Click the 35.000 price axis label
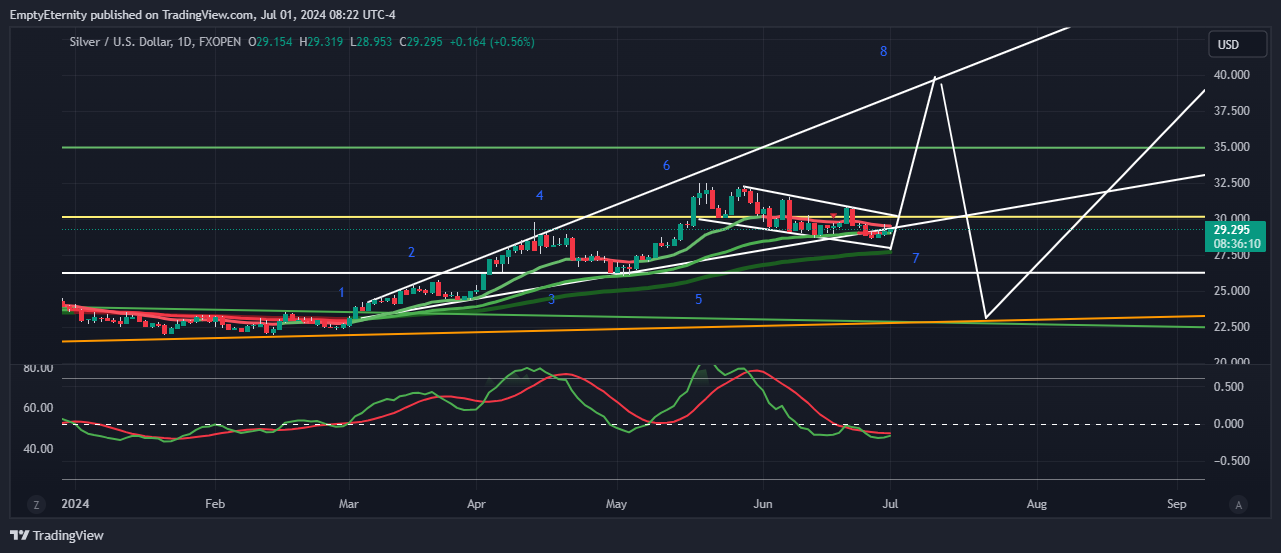This screenshot has height=553, width=1281. [x=1231, y=147]
